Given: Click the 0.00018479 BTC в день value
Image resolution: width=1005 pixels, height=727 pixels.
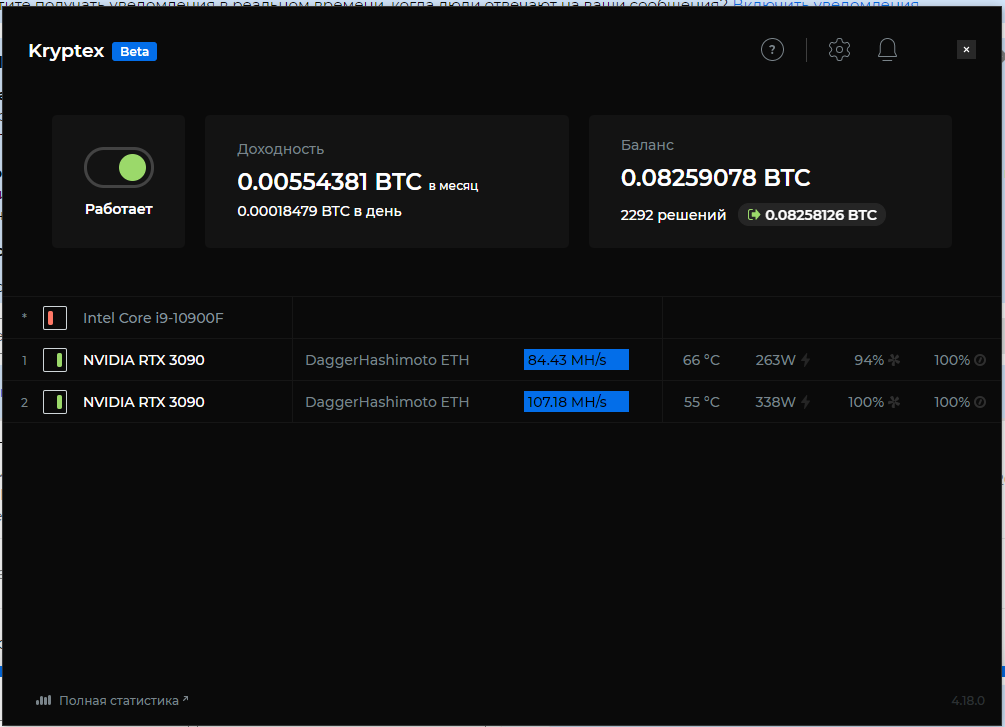Looking at the screenshot, I should [x=319, y=212].
